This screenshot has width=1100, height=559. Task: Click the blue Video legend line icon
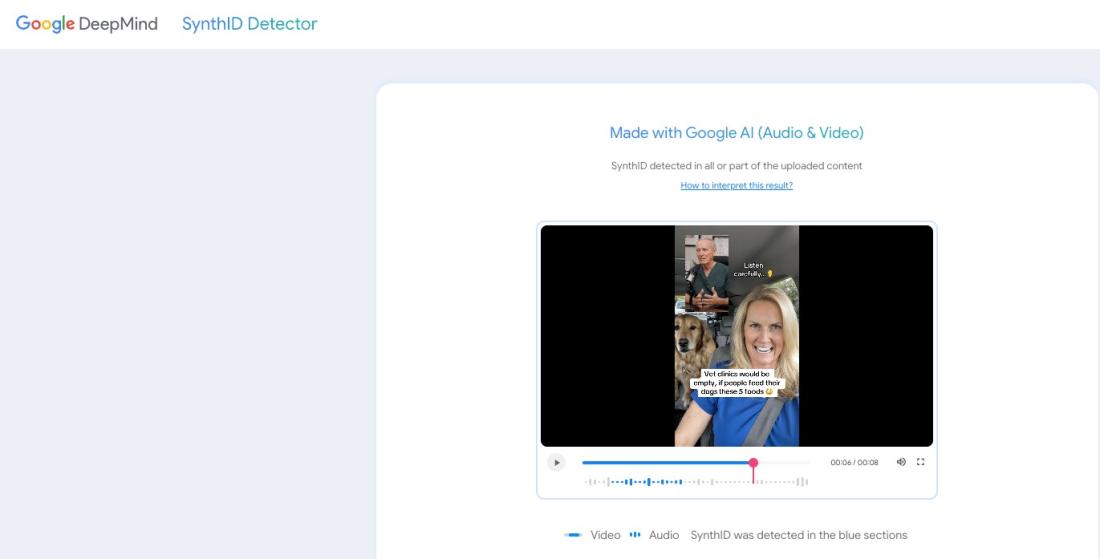point(573,535)
